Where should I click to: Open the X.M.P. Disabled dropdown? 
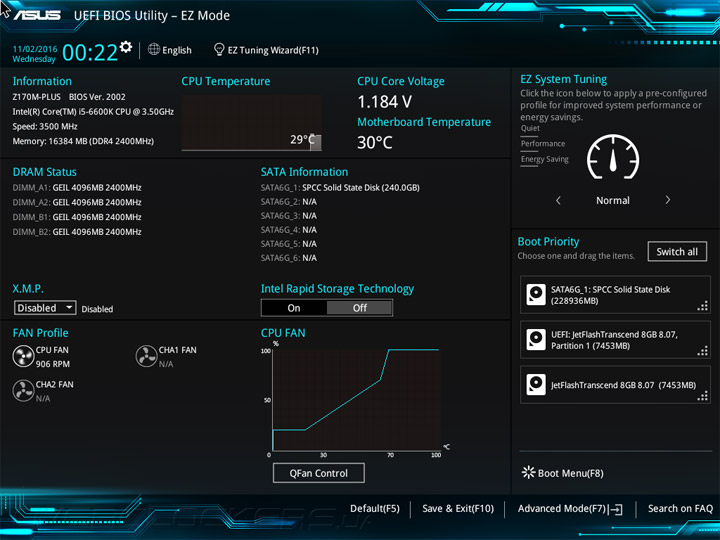pyautogui.click(x=45, y=308)
